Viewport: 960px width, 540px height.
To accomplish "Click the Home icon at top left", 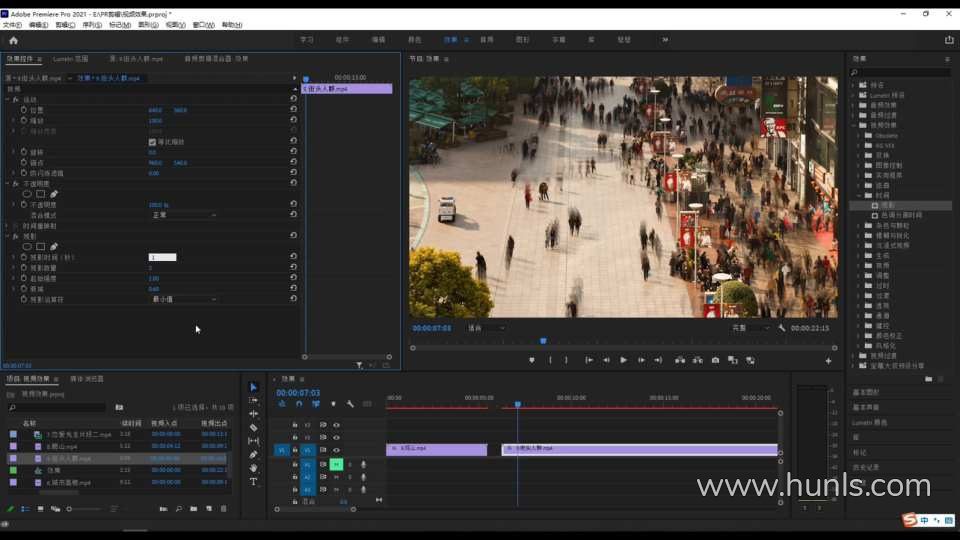I will (13, 40).
